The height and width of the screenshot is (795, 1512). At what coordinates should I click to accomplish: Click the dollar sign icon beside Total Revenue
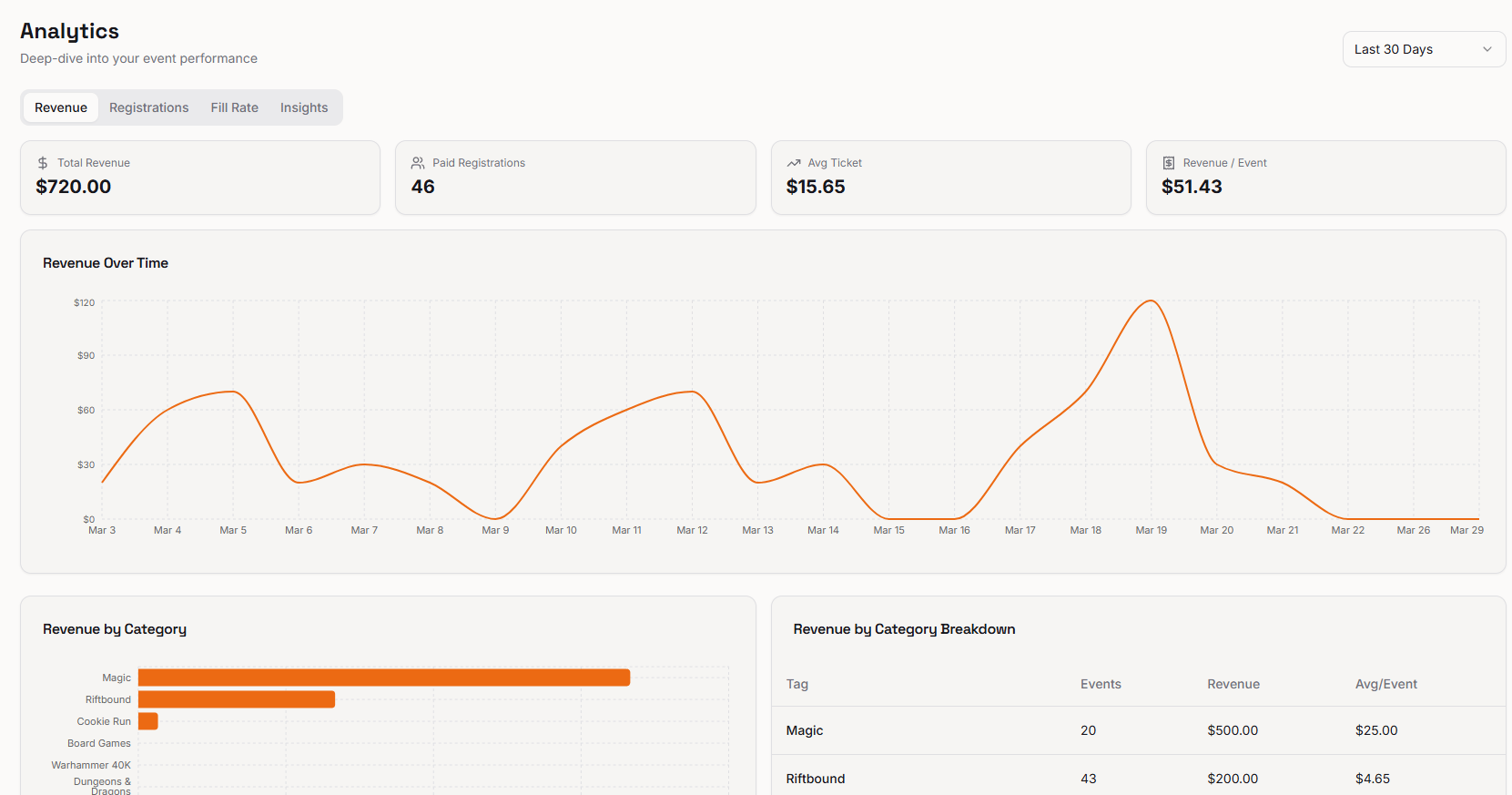point(43,163)
